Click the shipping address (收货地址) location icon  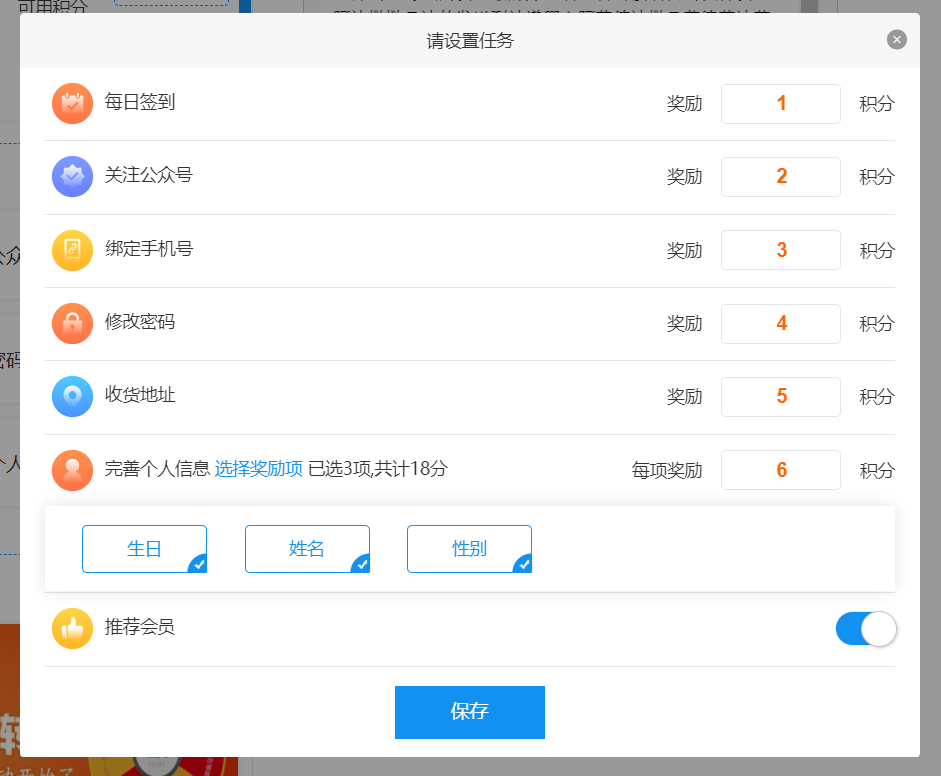[x=72, y=396]
